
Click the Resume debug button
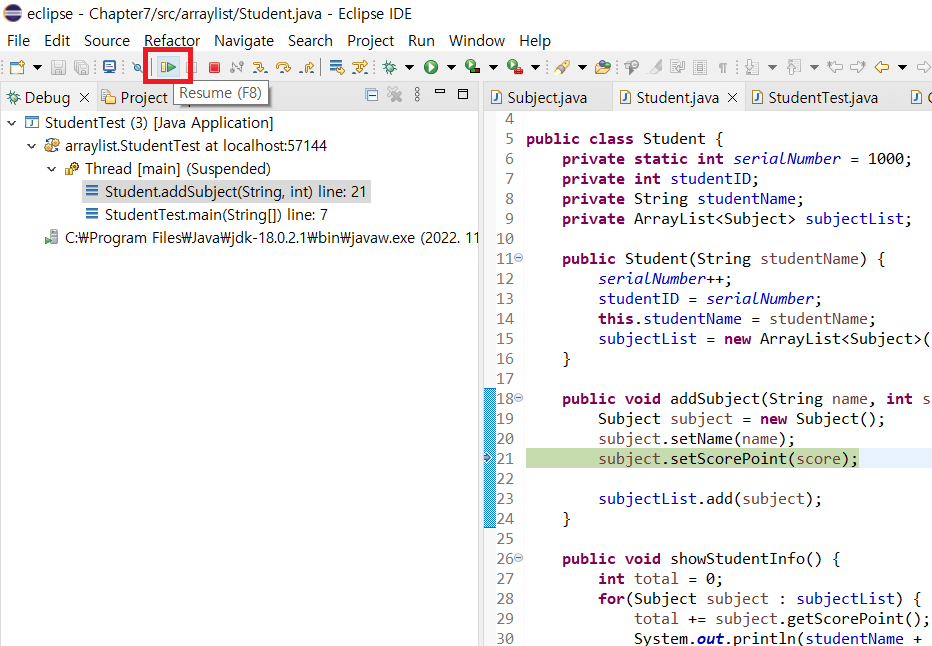tap(168, 67)
